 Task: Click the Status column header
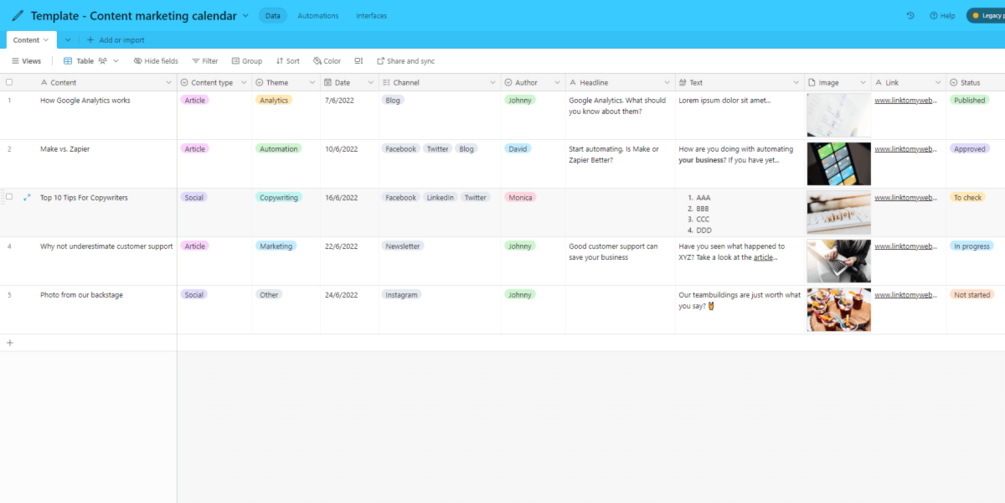click(976, 83)
